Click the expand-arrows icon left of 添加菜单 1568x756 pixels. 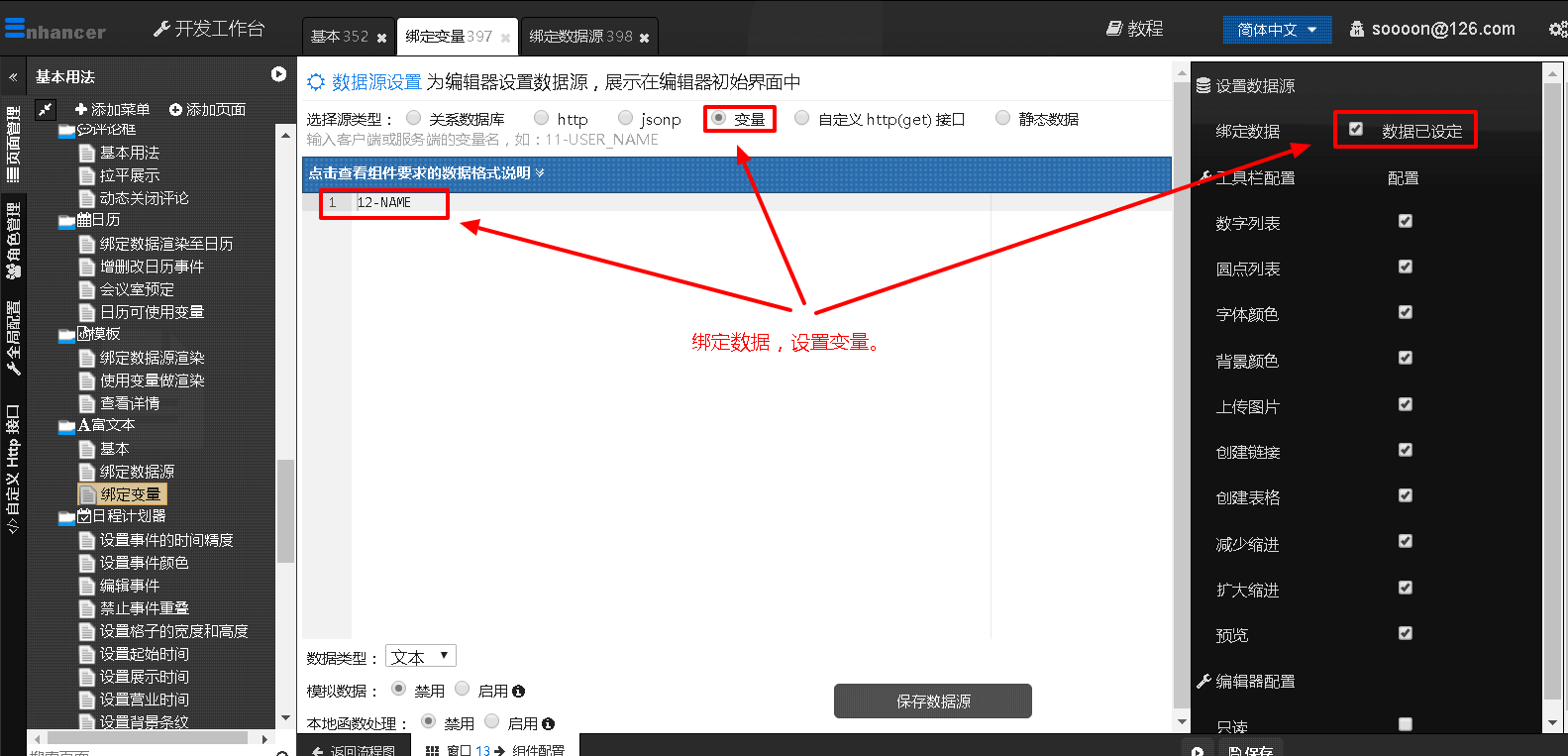click(46, 110)
